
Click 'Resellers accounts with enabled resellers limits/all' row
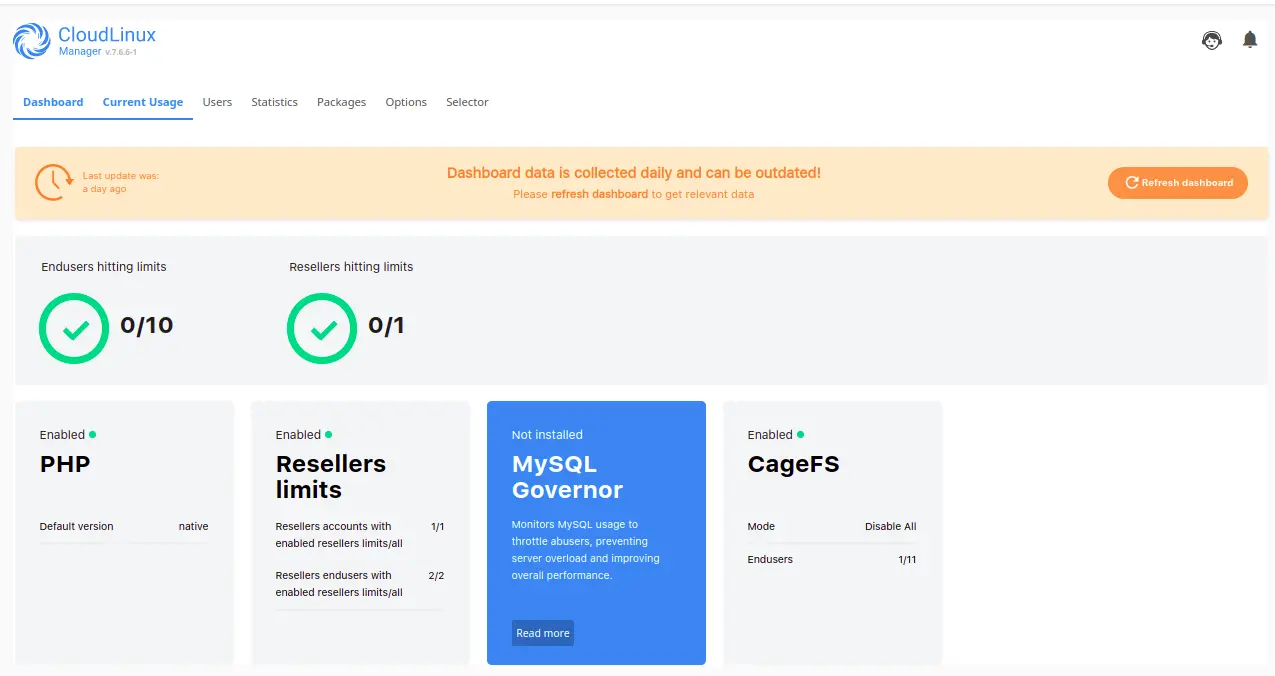pyautogui.click(x=360, y=535)
